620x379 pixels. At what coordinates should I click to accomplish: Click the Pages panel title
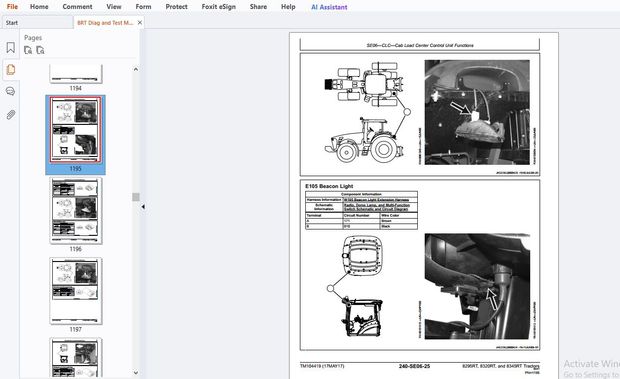point(33,38)
